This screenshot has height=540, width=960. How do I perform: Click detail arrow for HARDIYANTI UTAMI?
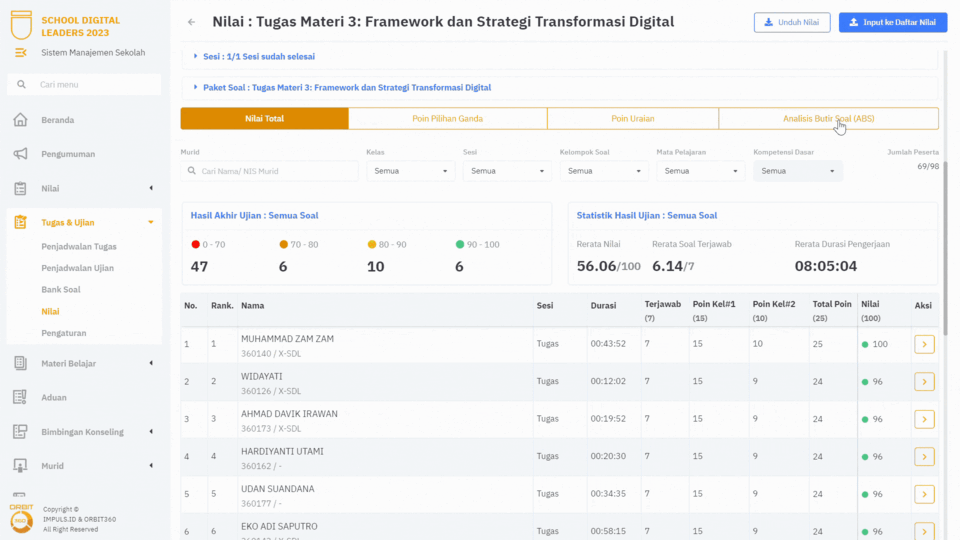924,456
